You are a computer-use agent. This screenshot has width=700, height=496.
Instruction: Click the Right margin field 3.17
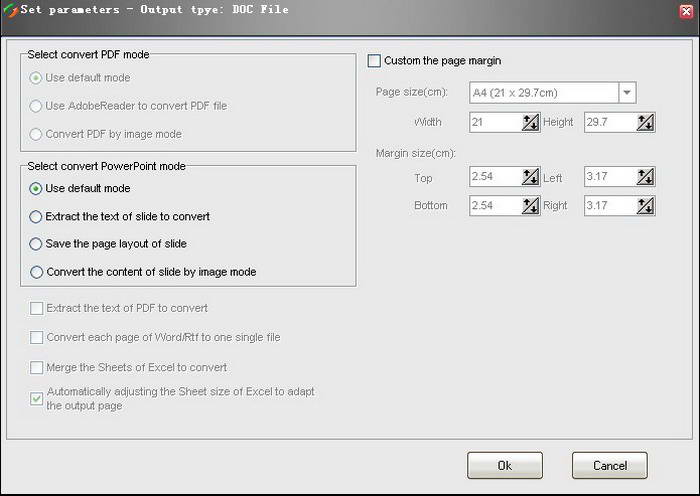point(611,206)
